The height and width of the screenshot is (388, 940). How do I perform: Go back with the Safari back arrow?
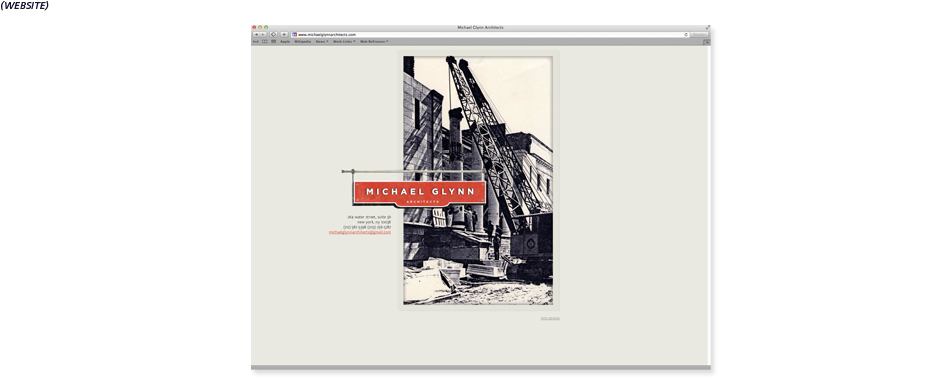click(x=257, y=35)
